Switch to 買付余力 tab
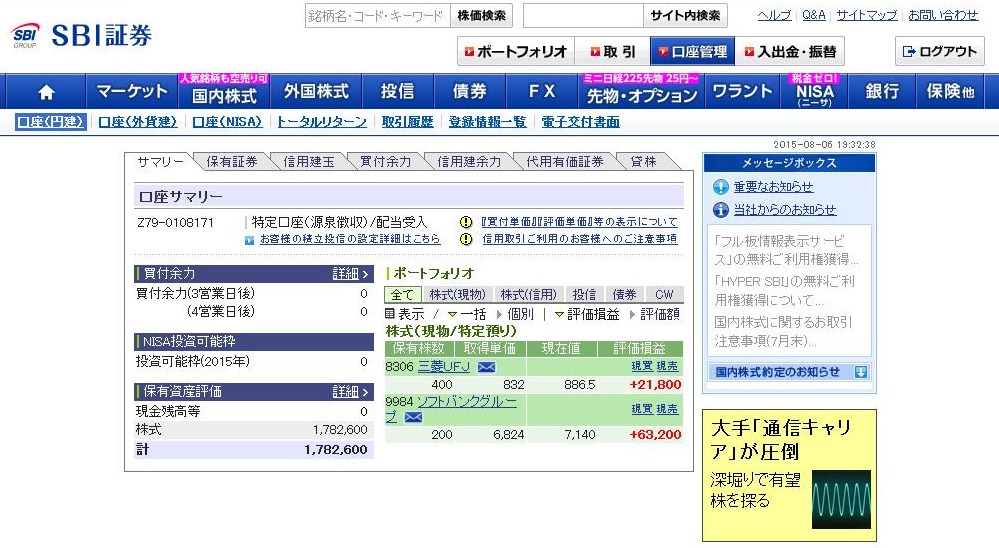The image size is (999, 548). point(385,162)
